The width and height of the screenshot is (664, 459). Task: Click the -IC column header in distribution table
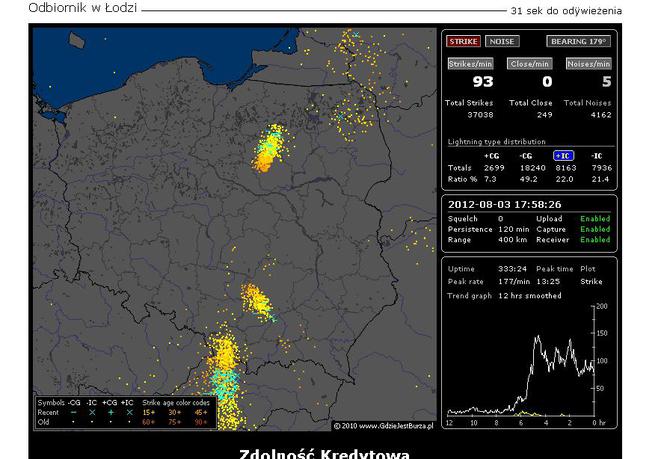tap(597, 156)
